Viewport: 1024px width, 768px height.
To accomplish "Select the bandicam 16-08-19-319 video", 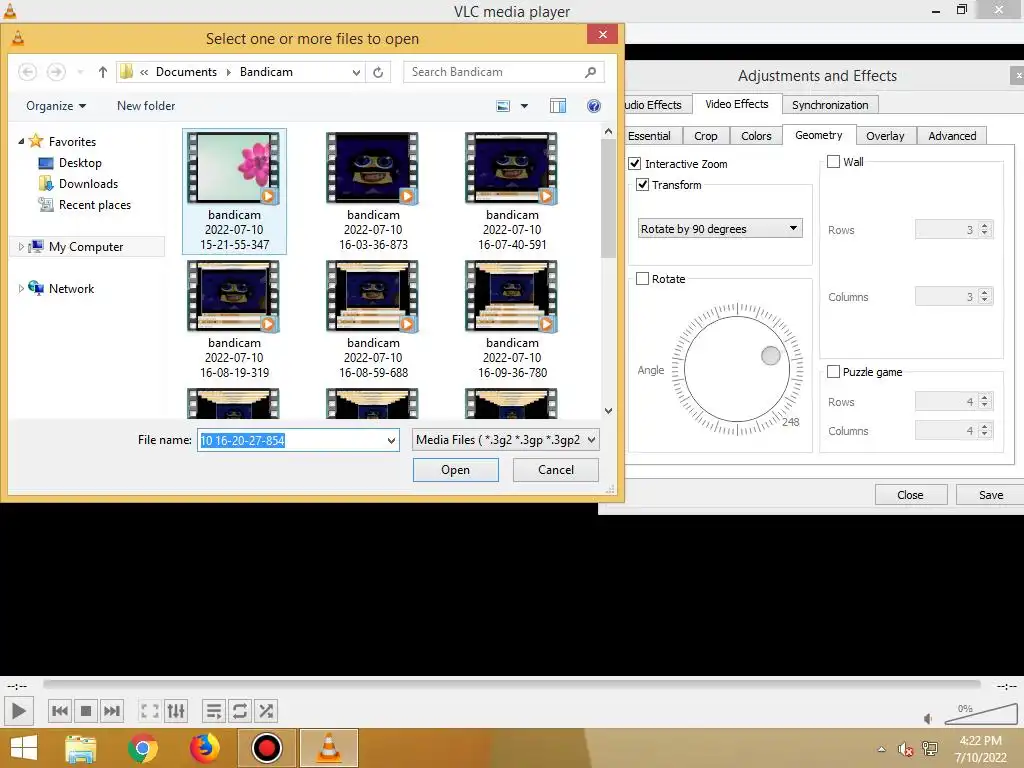I will 234,319.
